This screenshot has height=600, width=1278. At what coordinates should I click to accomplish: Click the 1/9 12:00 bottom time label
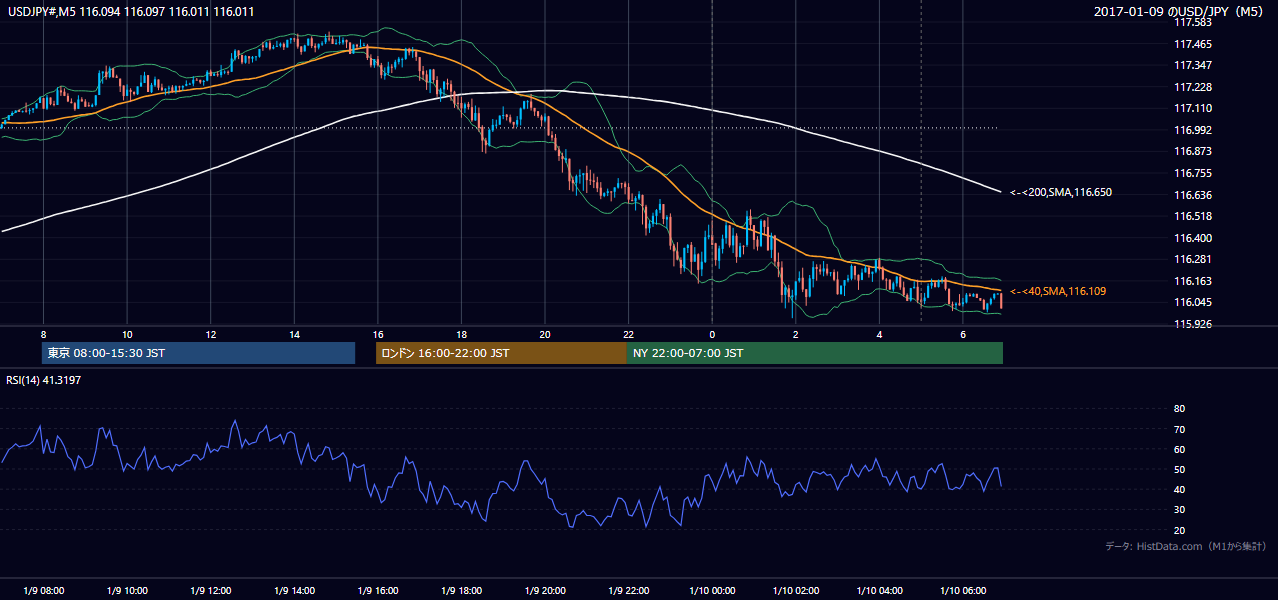click(211, 591)
